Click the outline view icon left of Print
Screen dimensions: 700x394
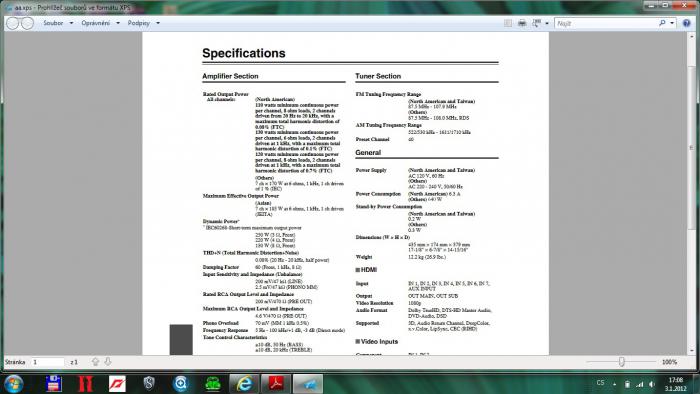[508, 23]
